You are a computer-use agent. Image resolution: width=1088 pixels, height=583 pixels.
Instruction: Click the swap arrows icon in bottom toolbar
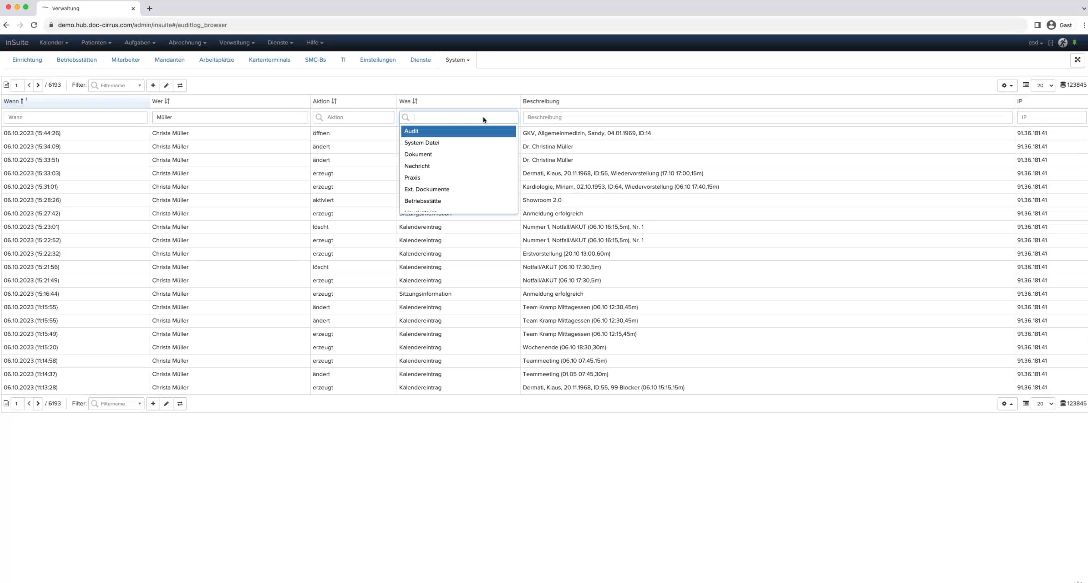click(180, 403)
